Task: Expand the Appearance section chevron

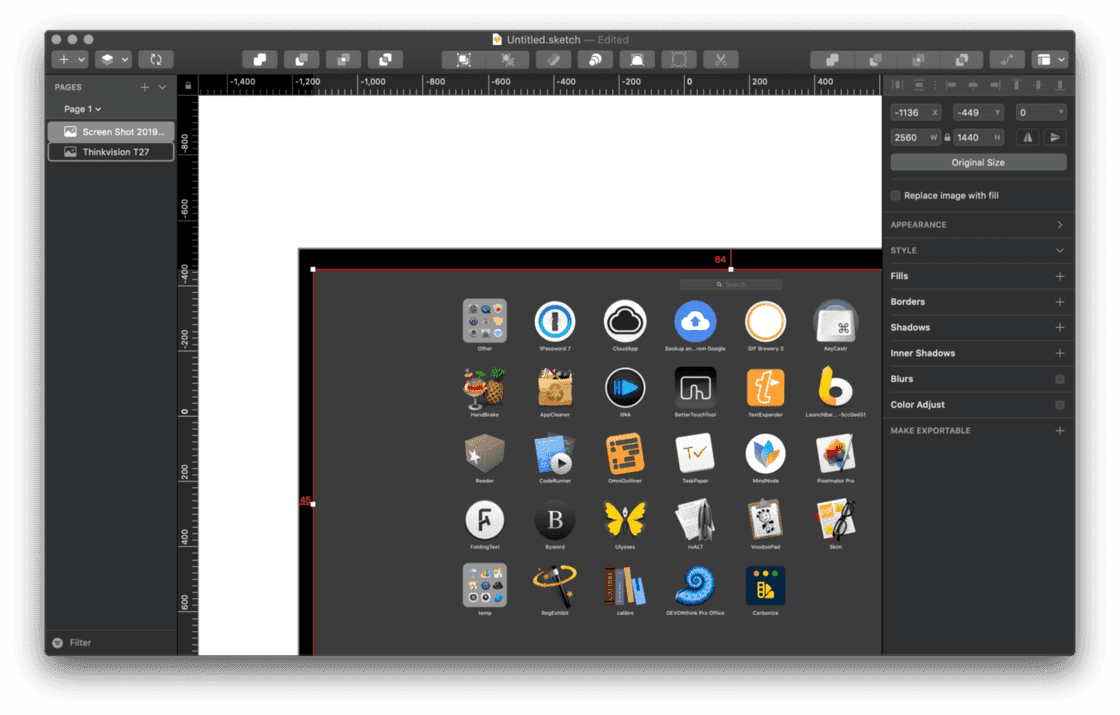Action: point(1060,224)
